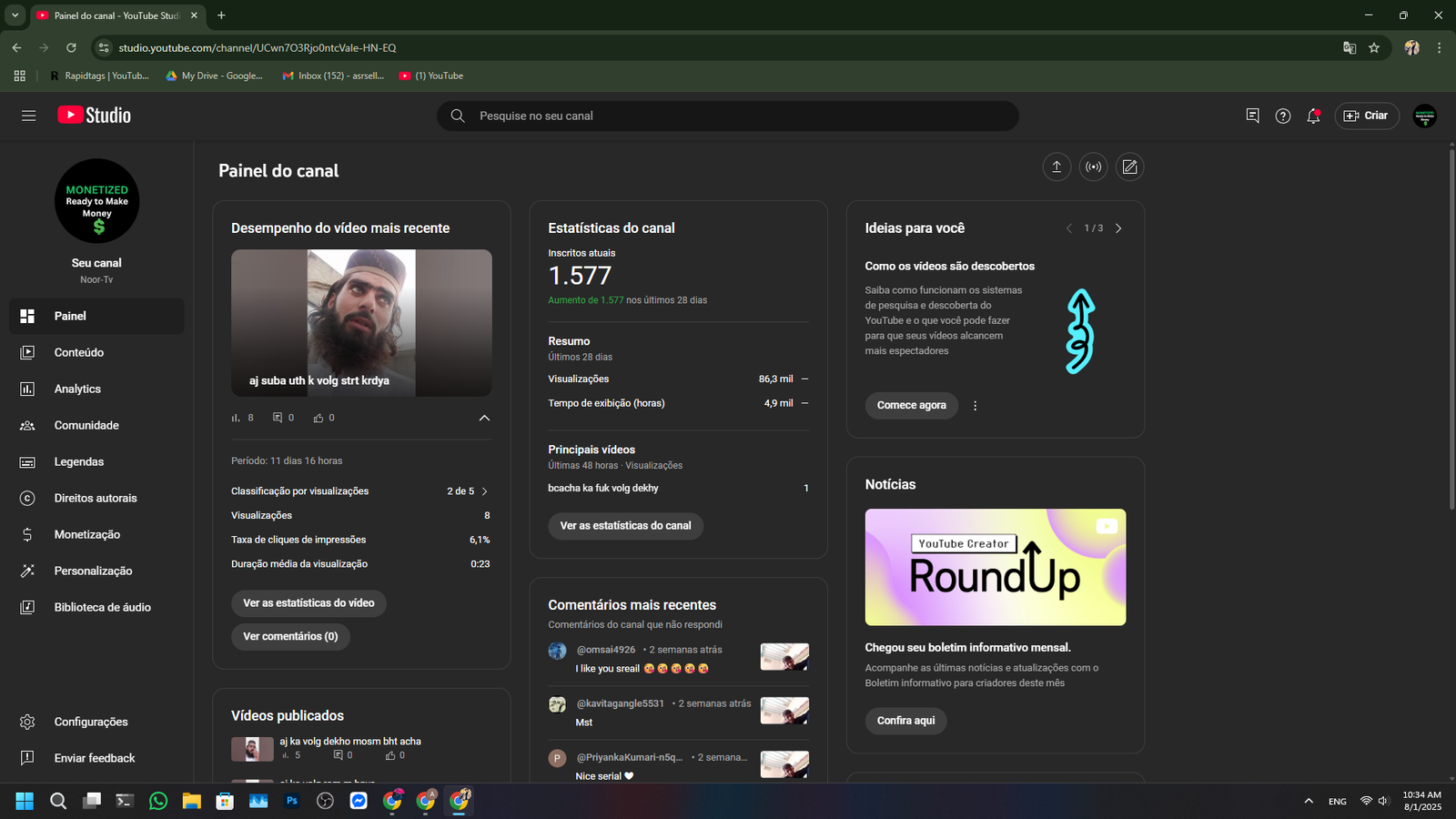Click the YouTube Studio logo
Viewport: 1456px width, 819px height.
(x=95, y=116)
